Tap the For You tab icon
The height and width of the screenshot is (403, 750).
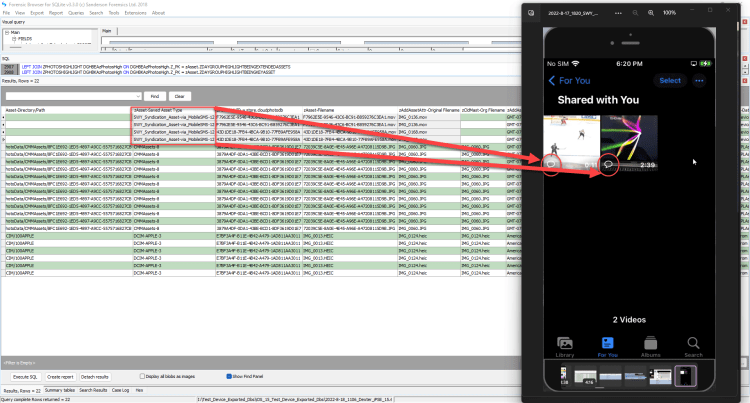tap(608, 343)
